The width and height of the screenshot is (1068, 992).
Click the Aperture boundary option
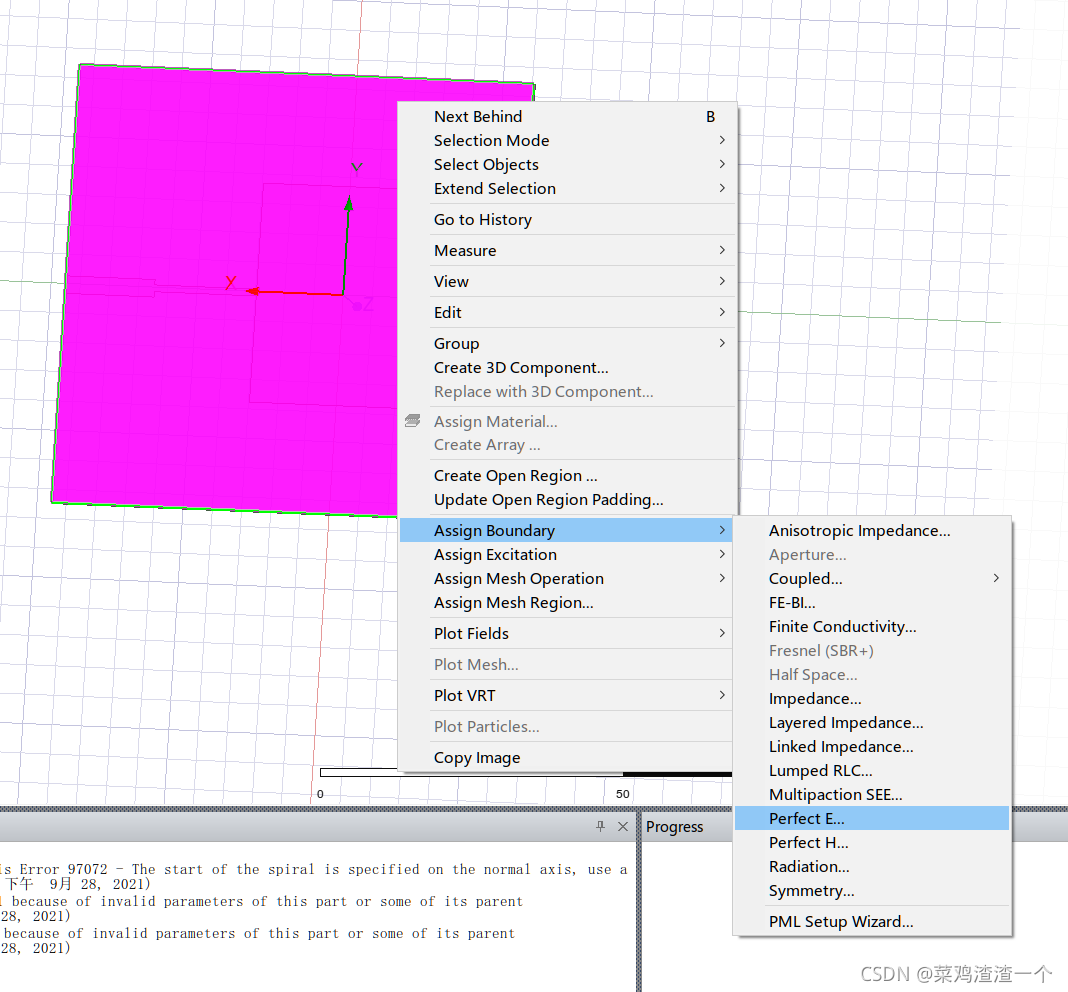tap(872, 555)
